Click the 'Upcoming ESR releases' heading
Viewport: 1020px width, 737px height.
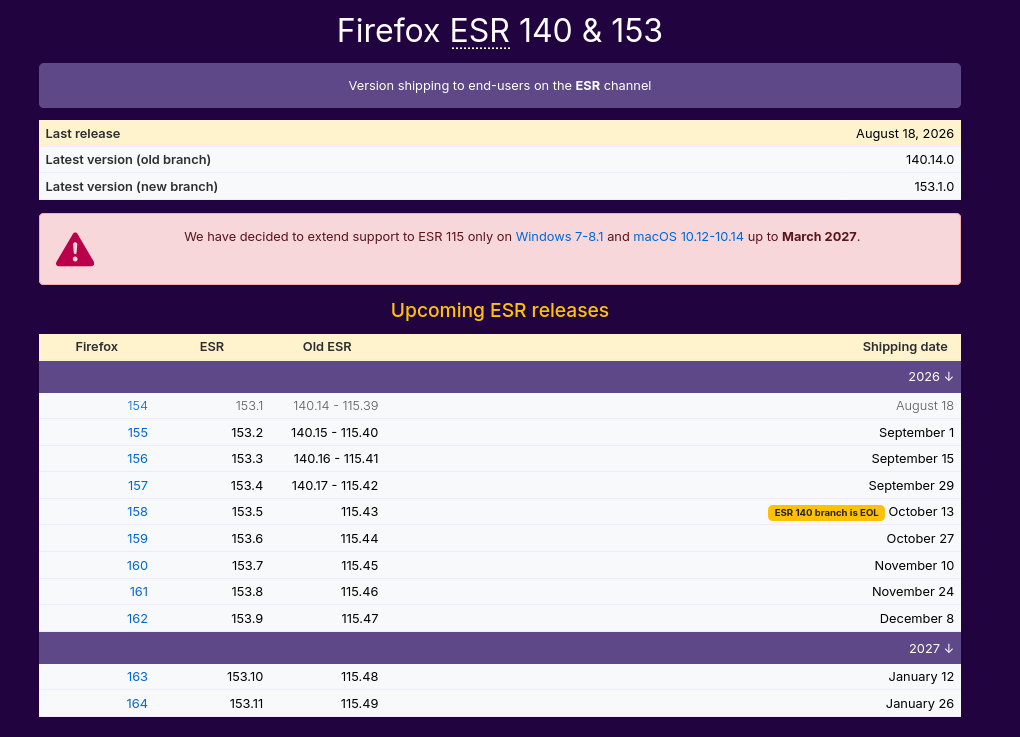[x=500, y=310]
